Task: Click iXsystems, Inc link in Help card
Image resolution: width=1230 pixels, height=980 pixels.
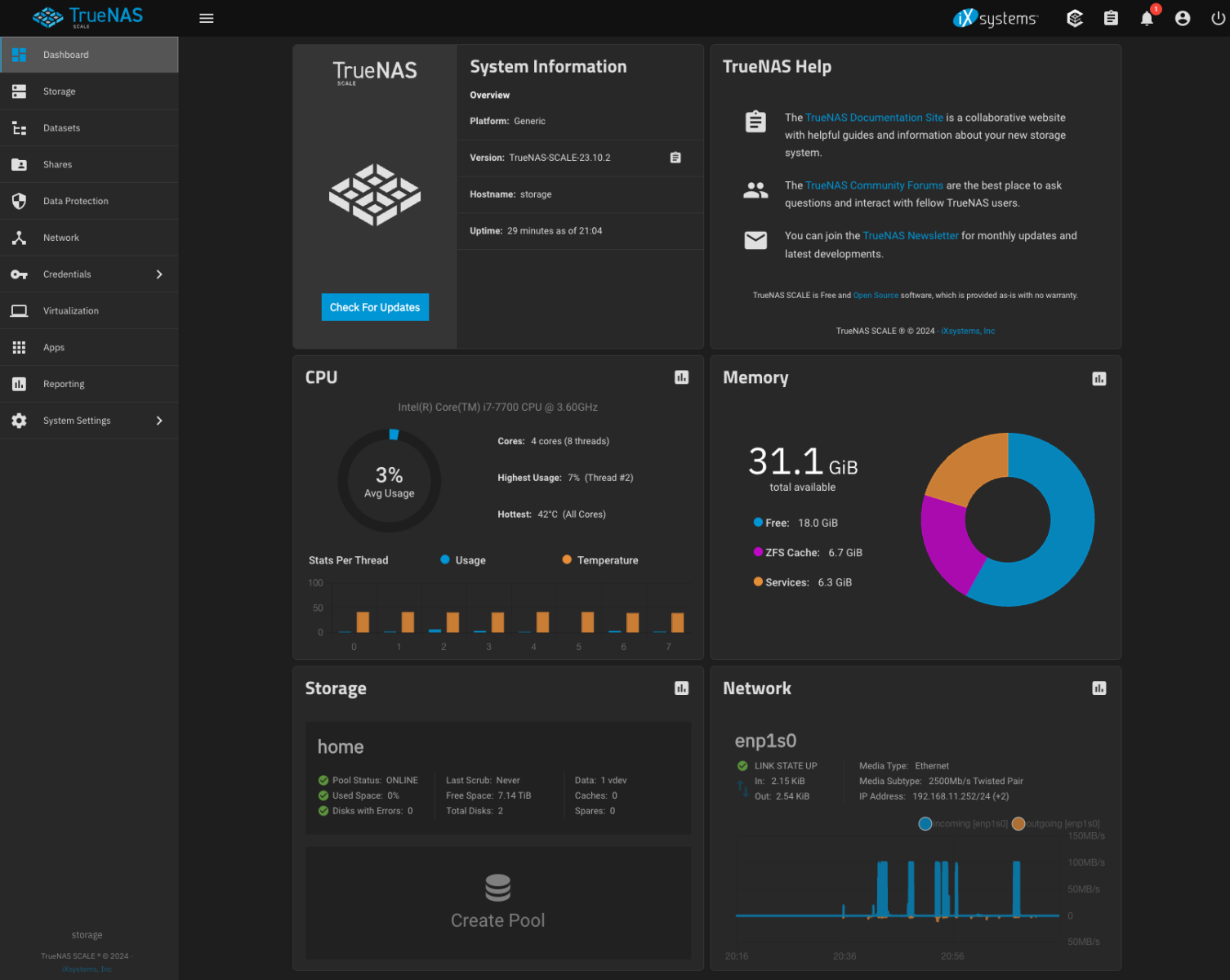Action: [x=968, y=331]
